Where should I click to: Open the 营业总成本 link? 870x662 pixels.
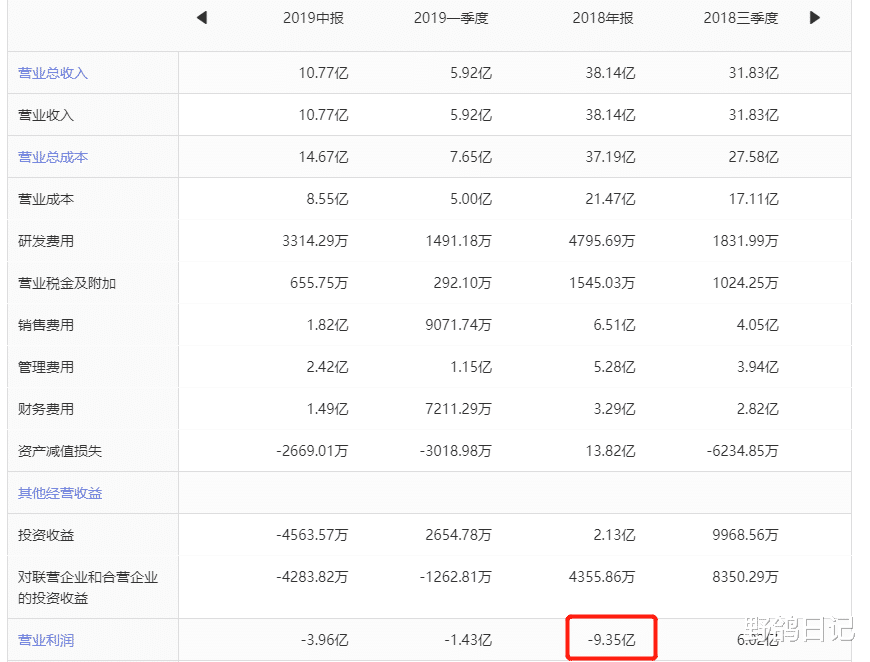point(53,157)
